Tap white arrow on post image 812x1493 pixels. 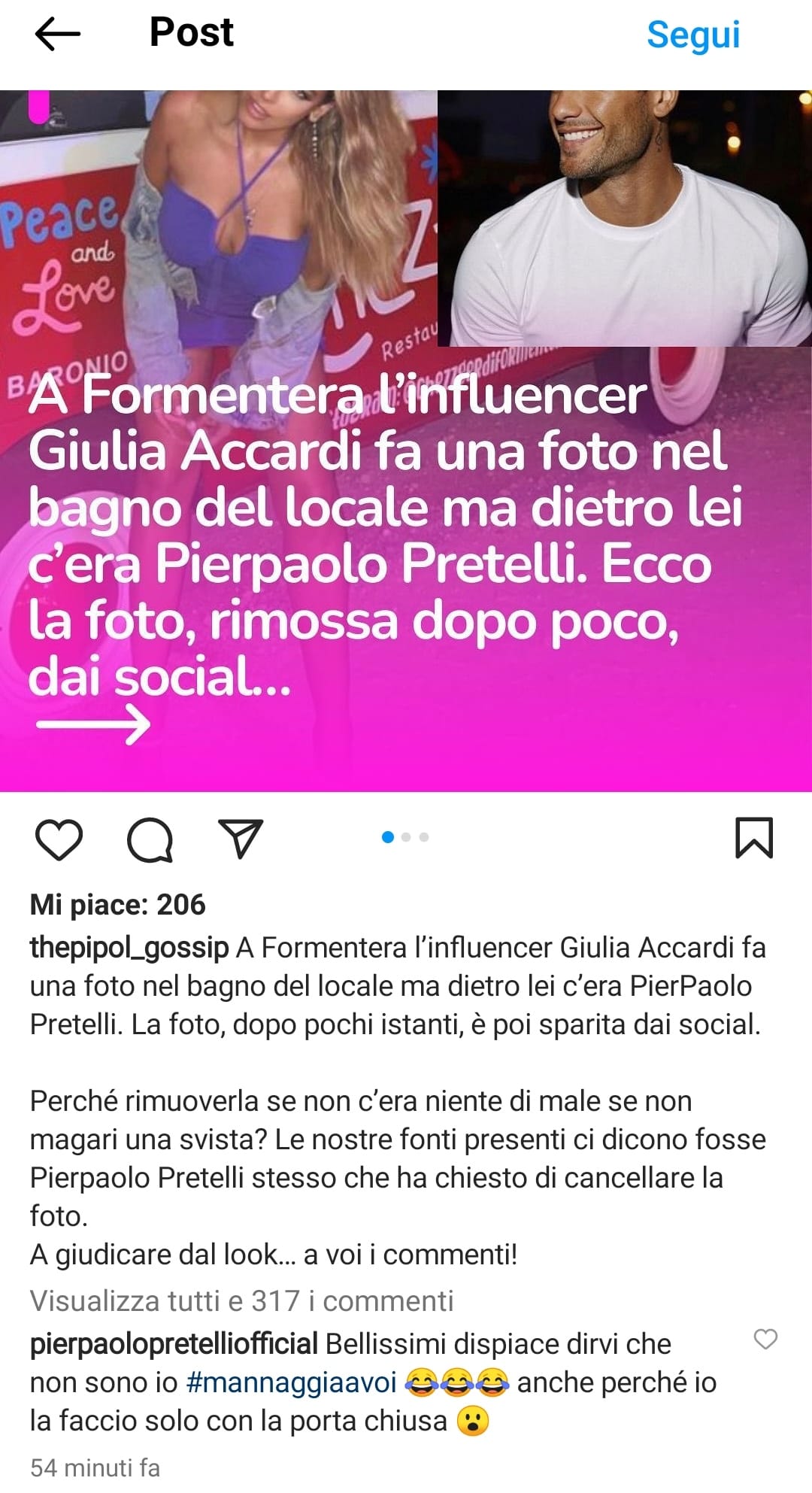tap(93, 724)
